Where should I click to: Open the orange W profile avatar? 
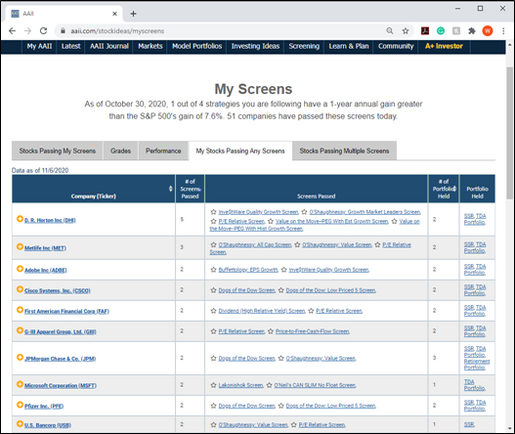coord(487,31)
